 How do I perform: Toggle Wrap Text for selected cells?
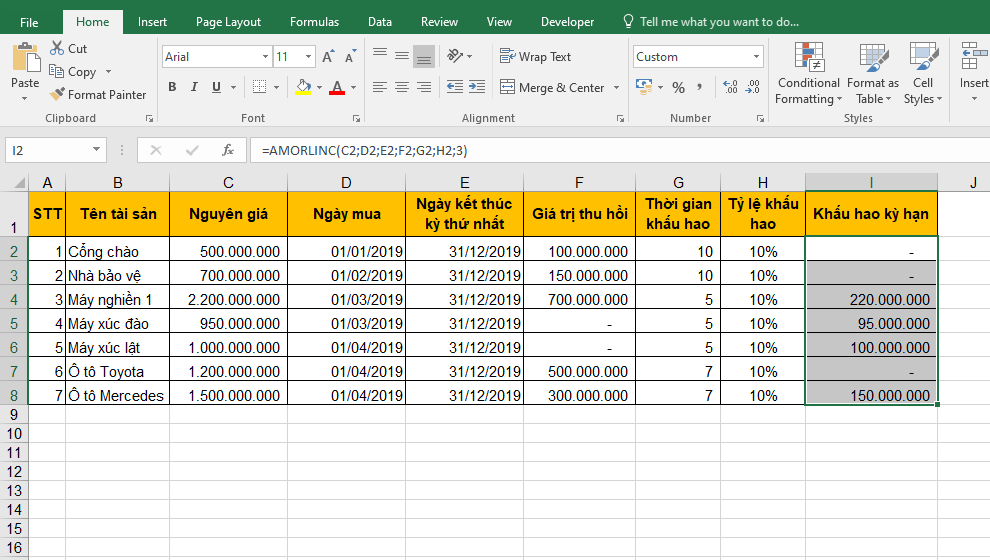click(x=536, y=57)
